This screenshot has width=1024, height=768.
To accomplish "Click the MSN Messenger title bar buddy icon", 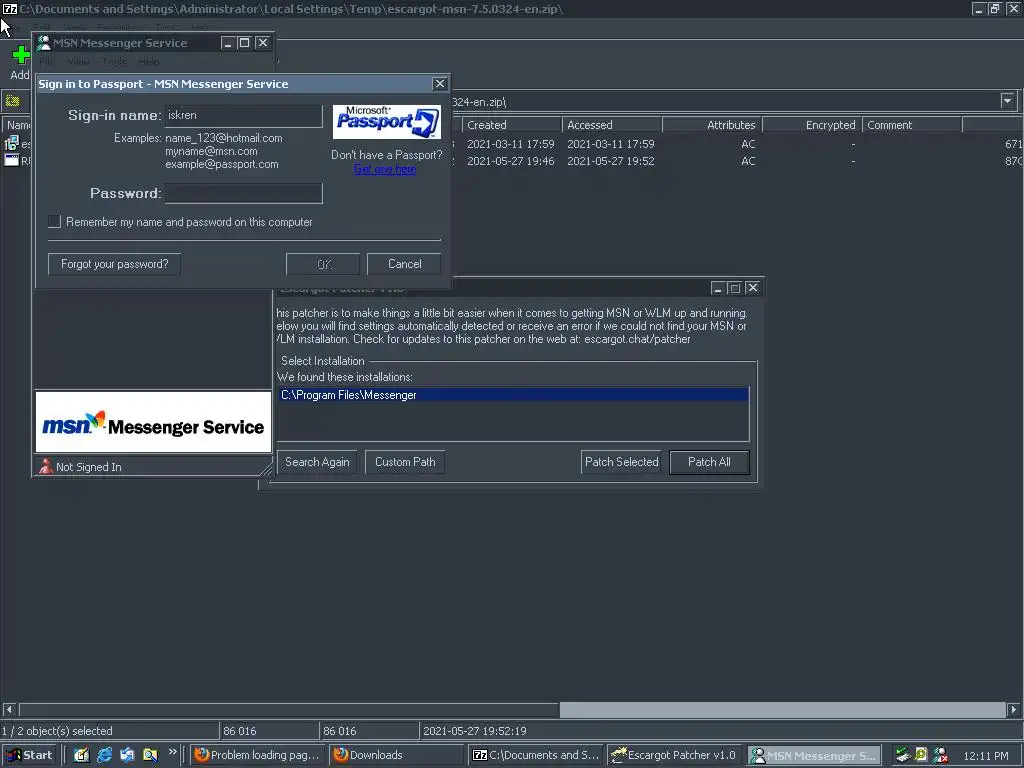I will 44,42.
